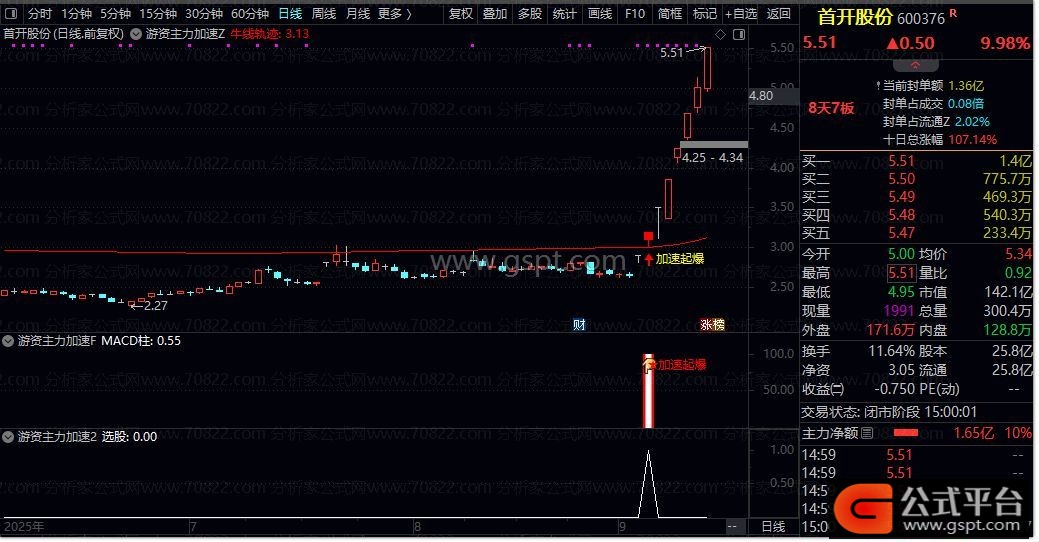Click the 涨榜 marker on chart
The image size is (1039, 542).
(x=712, y=325)
